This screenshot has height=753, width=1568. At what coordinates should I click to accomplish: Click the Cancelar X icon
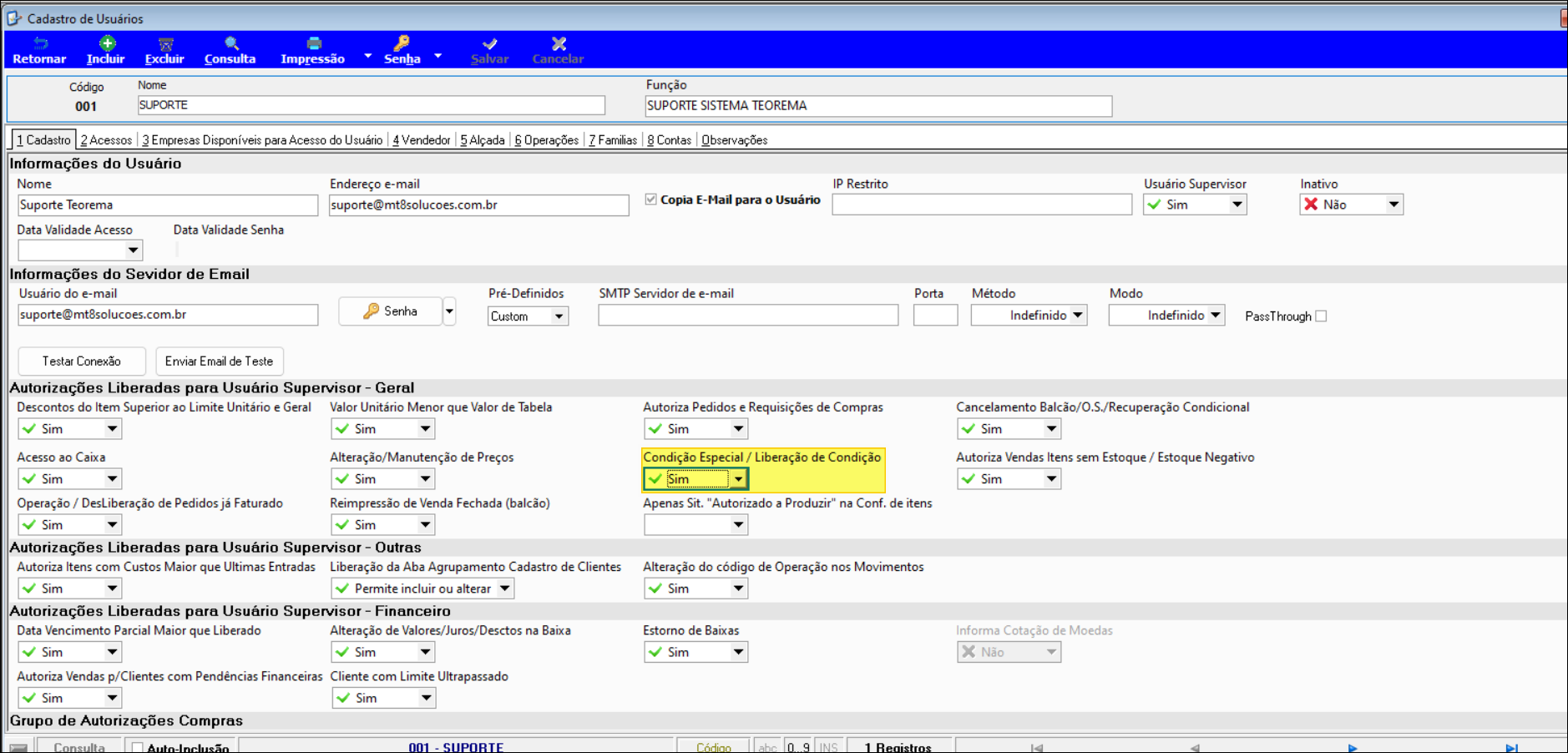pyautogui.click(x=559, y=43)
